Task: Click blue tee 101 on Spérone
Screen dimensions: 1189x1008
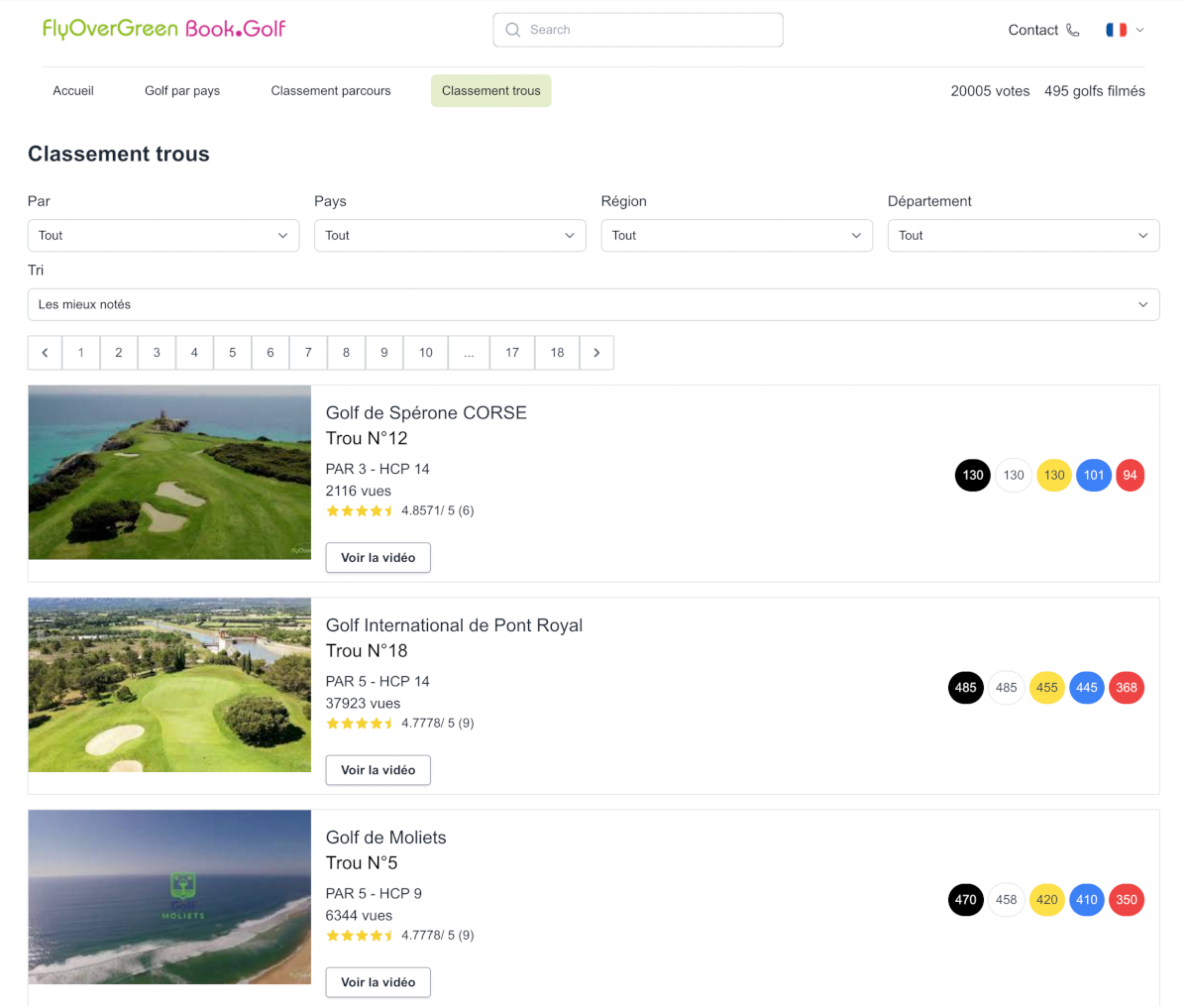Action: 1094,475
